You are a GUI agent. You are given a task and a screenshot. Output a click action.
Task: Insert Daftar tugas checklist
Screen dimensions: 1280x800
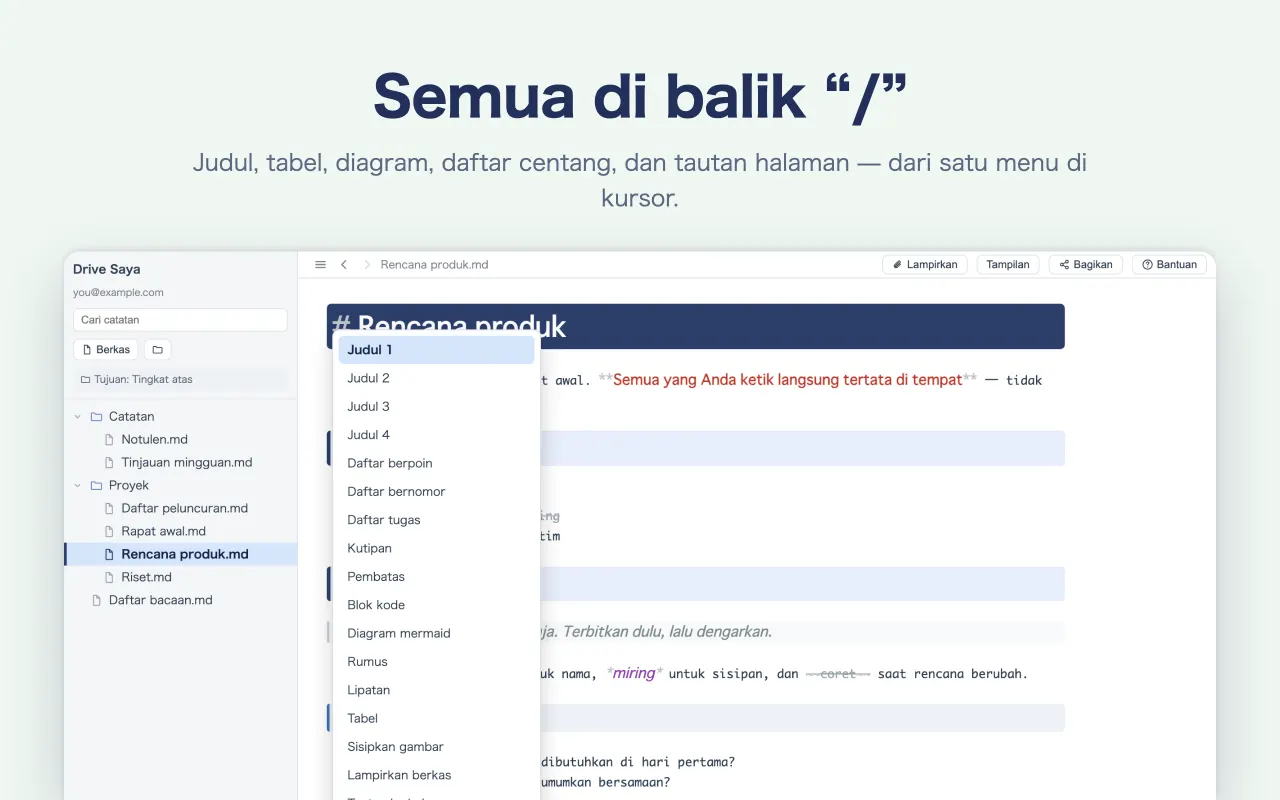tap(436, 520)
